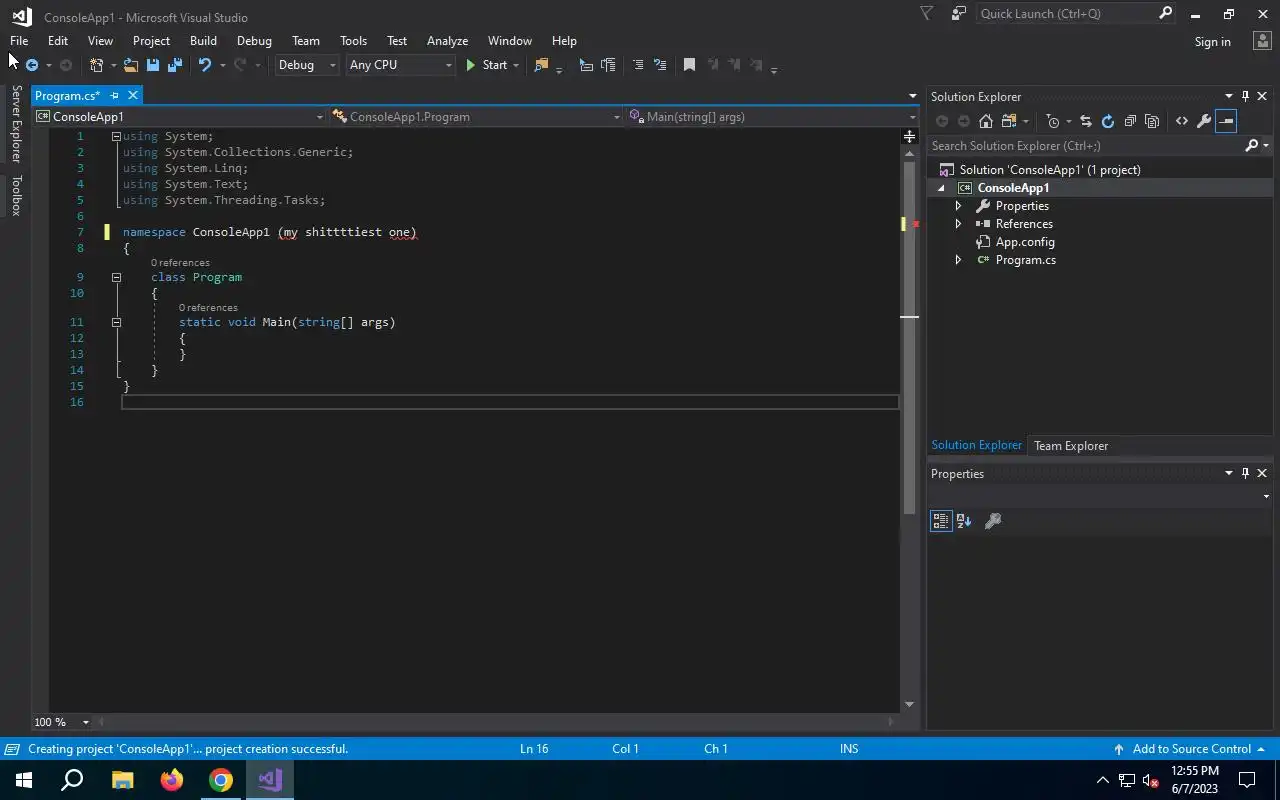The height and width of the screenshot is (800, 1280).
Task: Toggle Preview Selected Items in Solution Explorer
Action: pos(1226,121)
